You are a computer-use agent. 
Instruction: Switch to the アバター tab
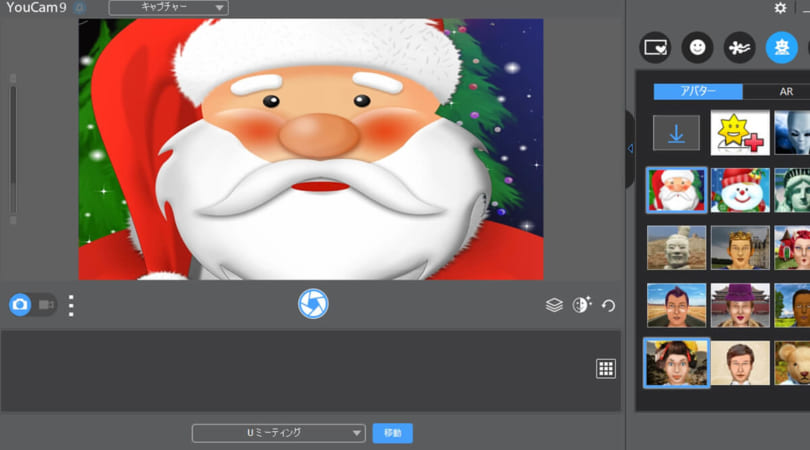(698, 91)
